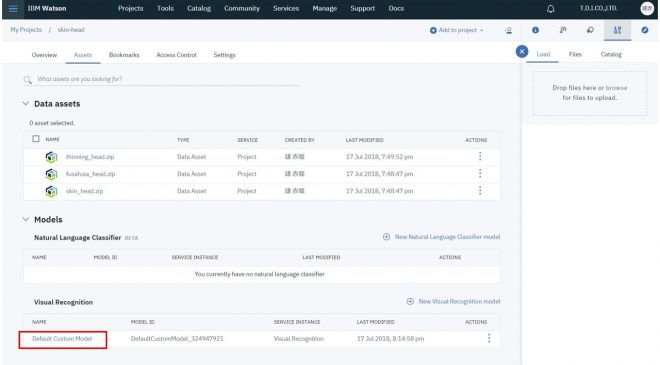
Task: Open the Default Custom Model link
Action: 62,338
